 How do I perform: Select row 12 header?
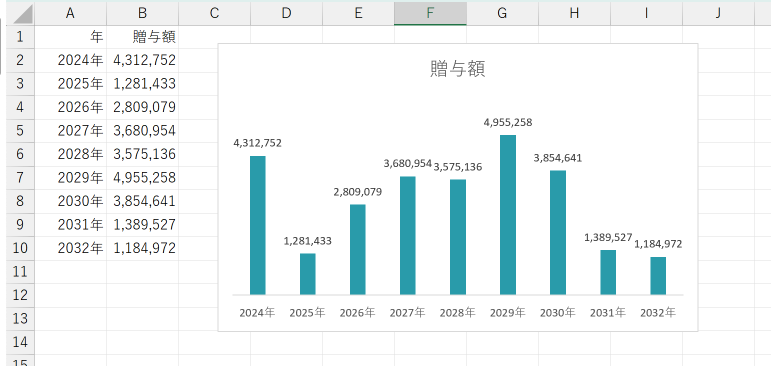pyautogui.click(x=21, y=295)
